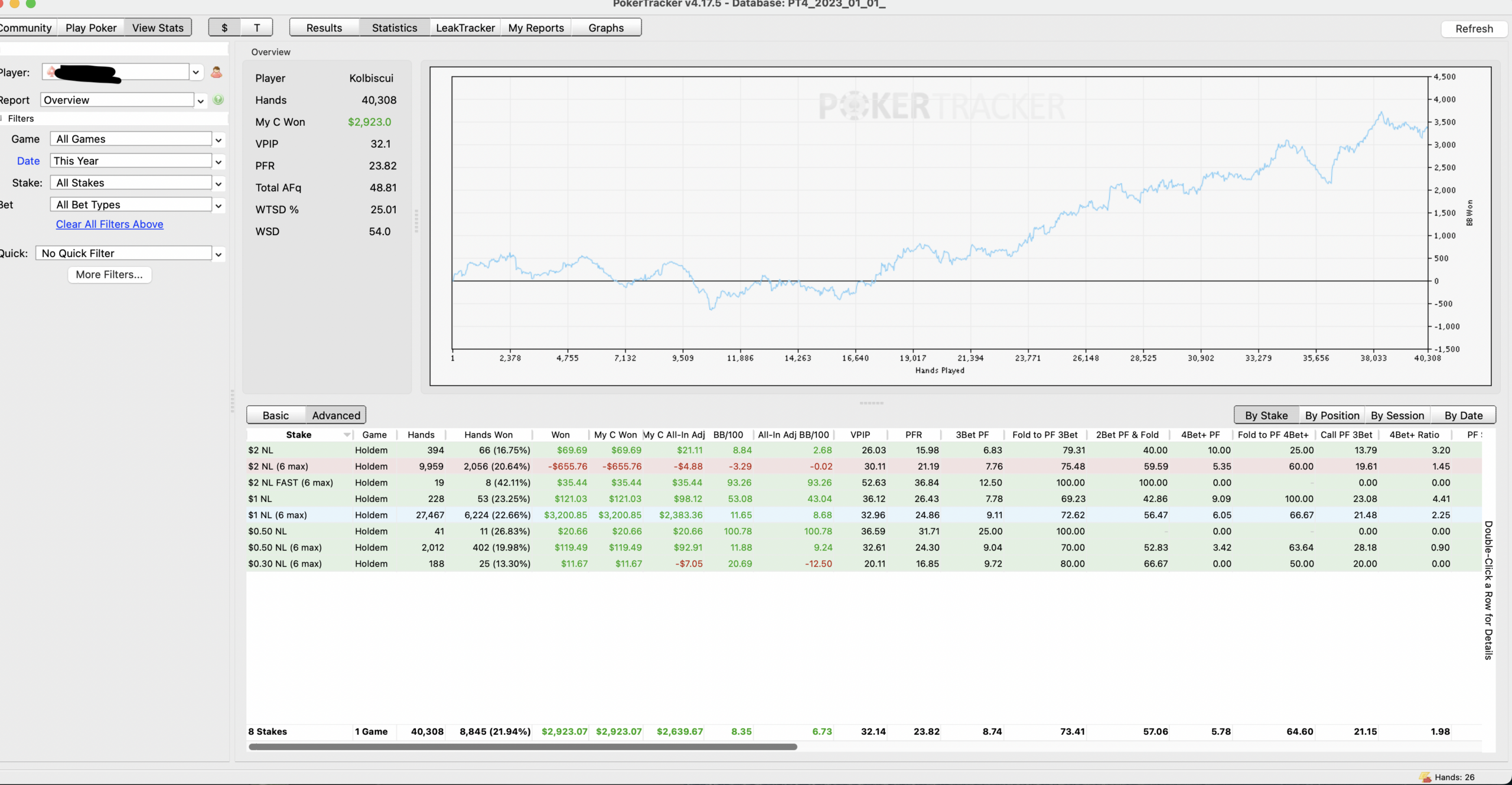Expand the Stake filter dropdown
This screenshot has width=1512, height=785.
click(x=219, y=184)
